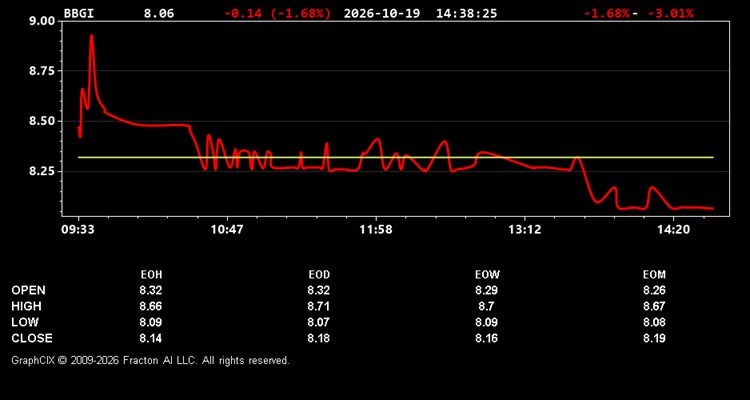Click the GraphCIX copyright notice
The width and height of the screenshot is (750, 400).
(150, 360)
